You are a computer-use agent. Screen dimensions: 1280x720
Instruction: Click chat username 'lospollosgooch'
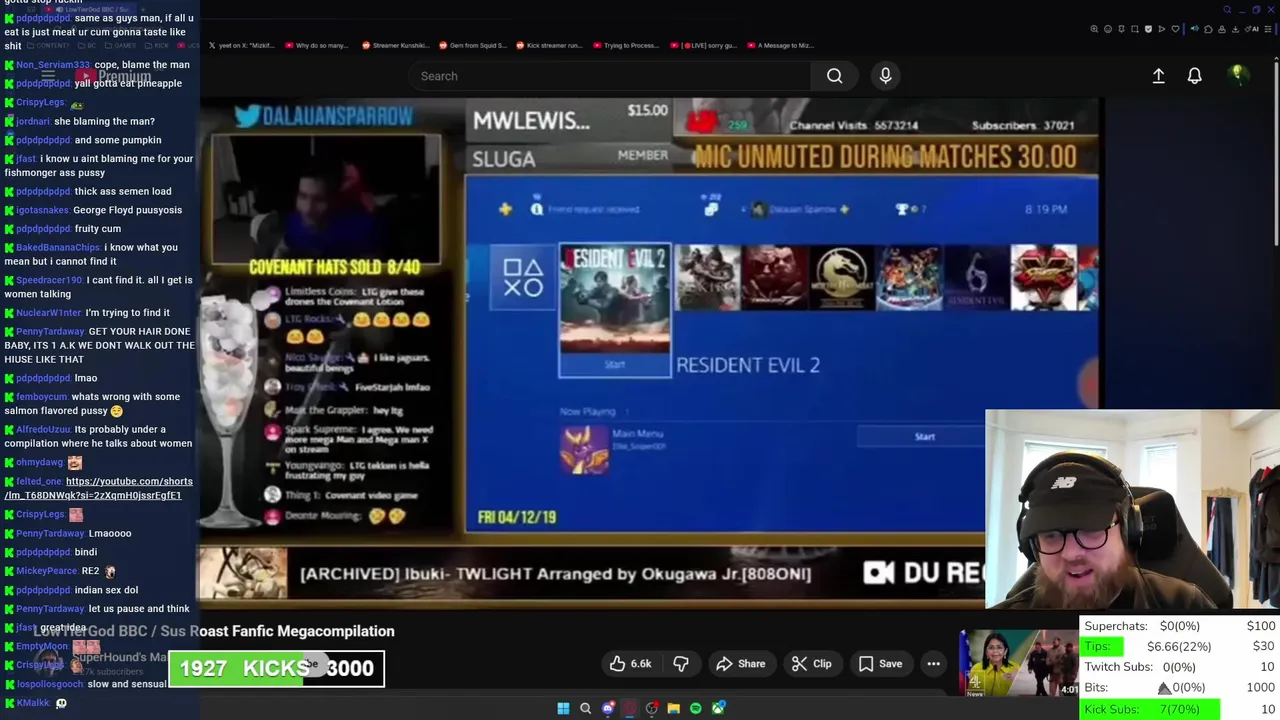(49, 685)
